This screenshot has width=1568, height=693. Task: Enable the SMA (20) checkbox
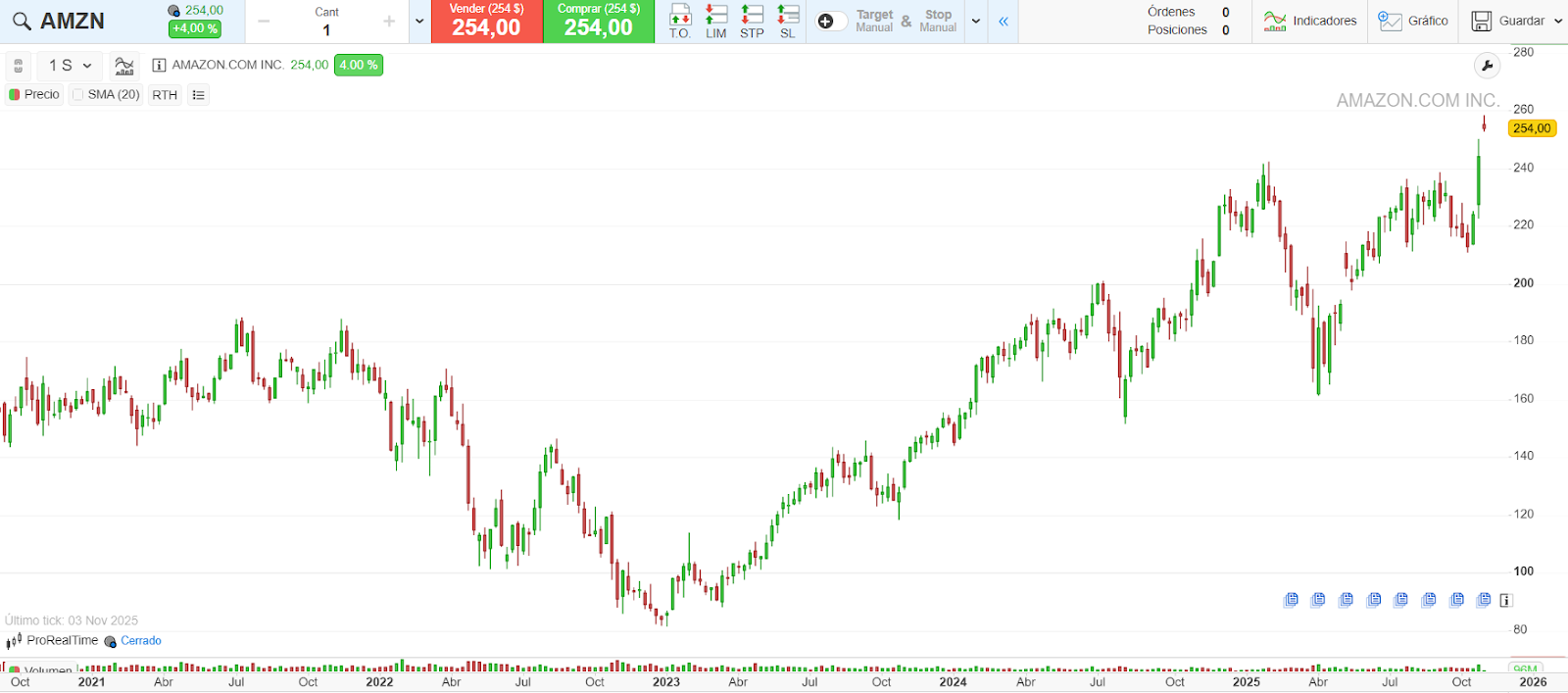tap(78, 95)
